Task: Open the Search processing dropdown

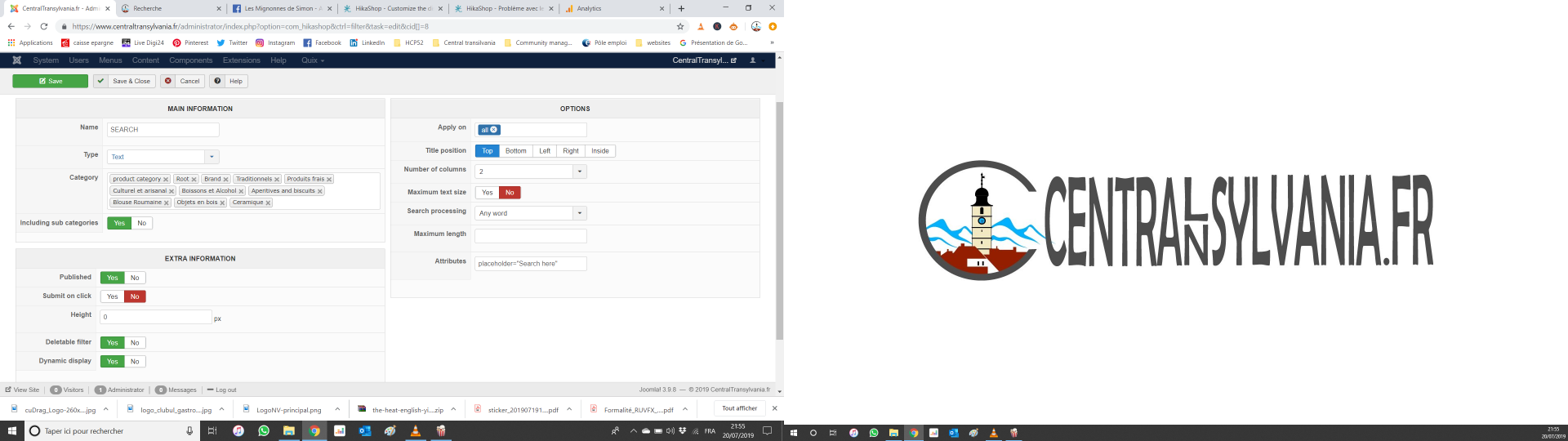Action: pyautogui.click(x=531, y=213)
